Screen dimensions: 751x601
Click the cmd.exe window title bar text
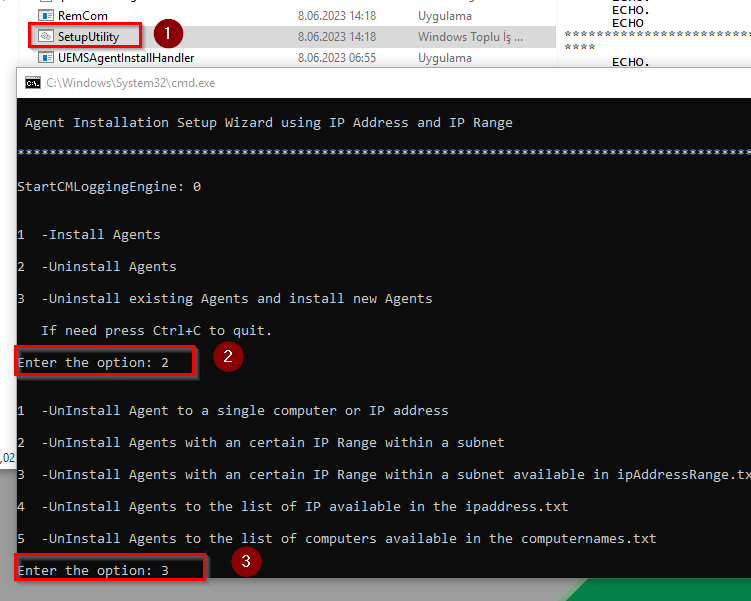pos(131,83)
